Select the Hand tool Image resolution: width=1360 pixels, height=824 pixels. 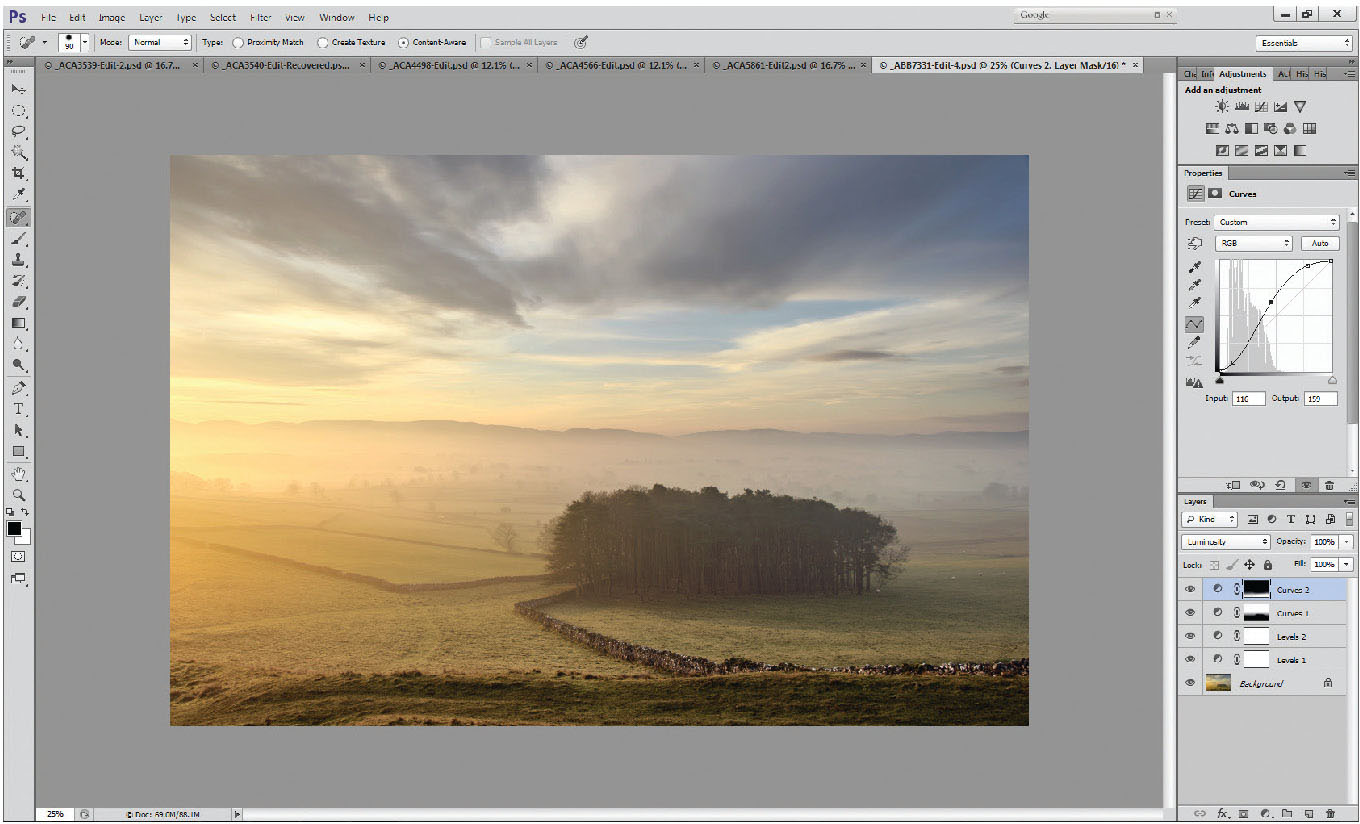pos(18,474)
